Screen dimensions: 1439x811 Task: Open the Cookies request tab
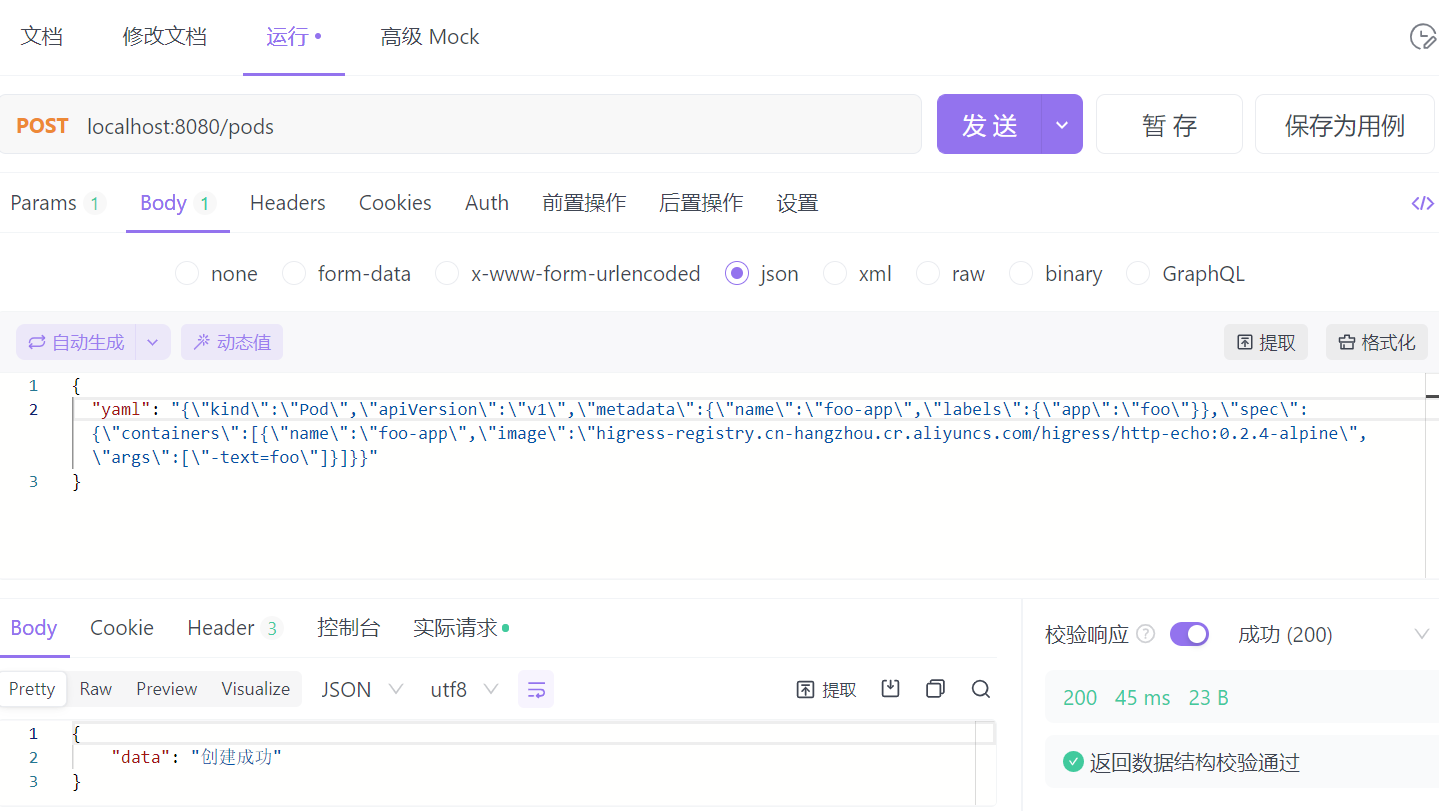pos(395,203)
